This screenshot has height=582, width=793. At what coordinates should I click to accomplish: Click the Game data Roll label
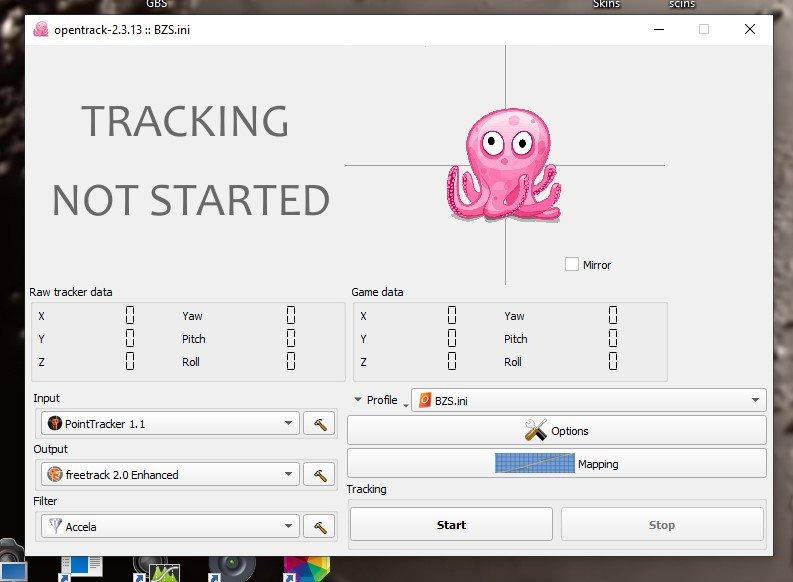[513, 362]
